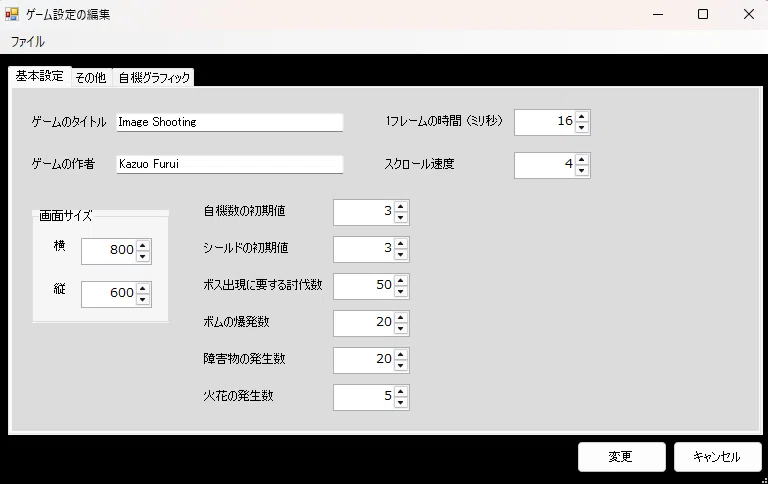The image size is (768, 484).
Task: Click the 画面サイズ group label
Action: (x=66, y=216)
